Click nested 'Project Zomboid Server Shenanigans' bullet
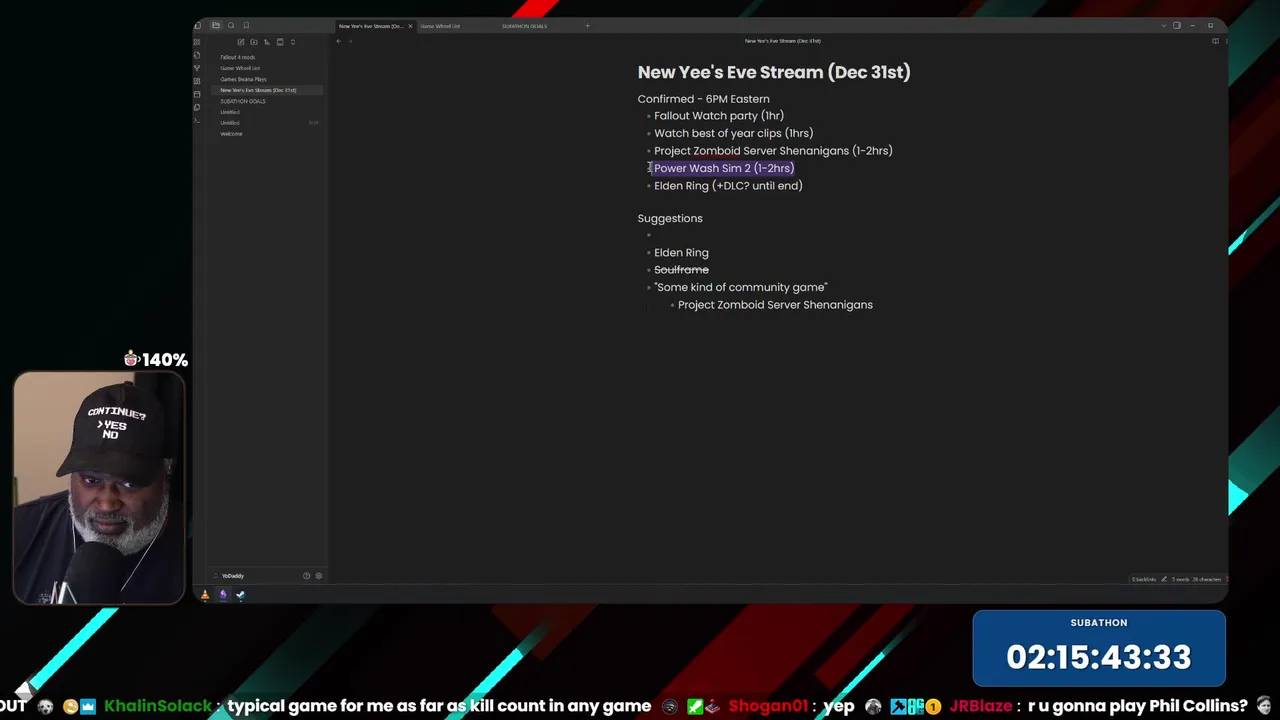 click(775, 305)
